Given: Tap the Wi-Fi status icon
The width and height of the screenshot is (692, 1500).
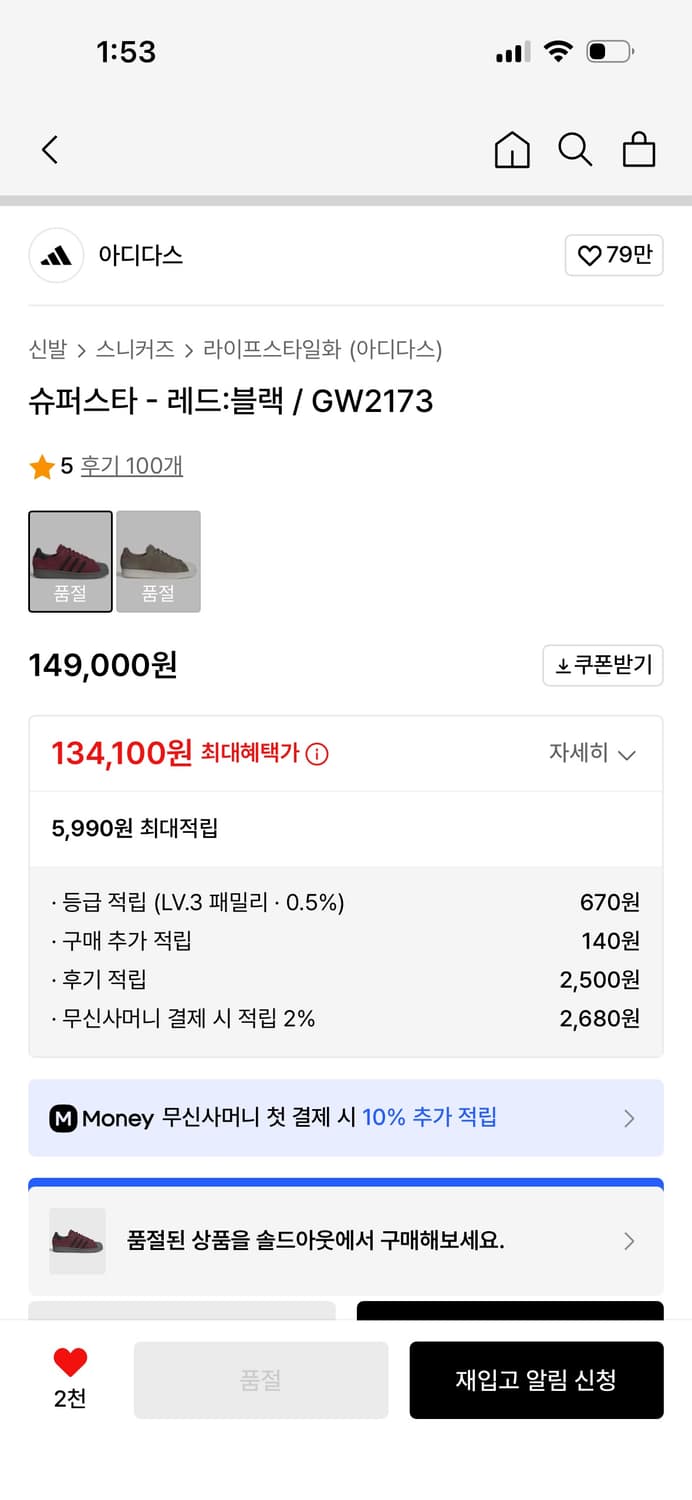Looking at the screenshot, I should pos(559,51).
